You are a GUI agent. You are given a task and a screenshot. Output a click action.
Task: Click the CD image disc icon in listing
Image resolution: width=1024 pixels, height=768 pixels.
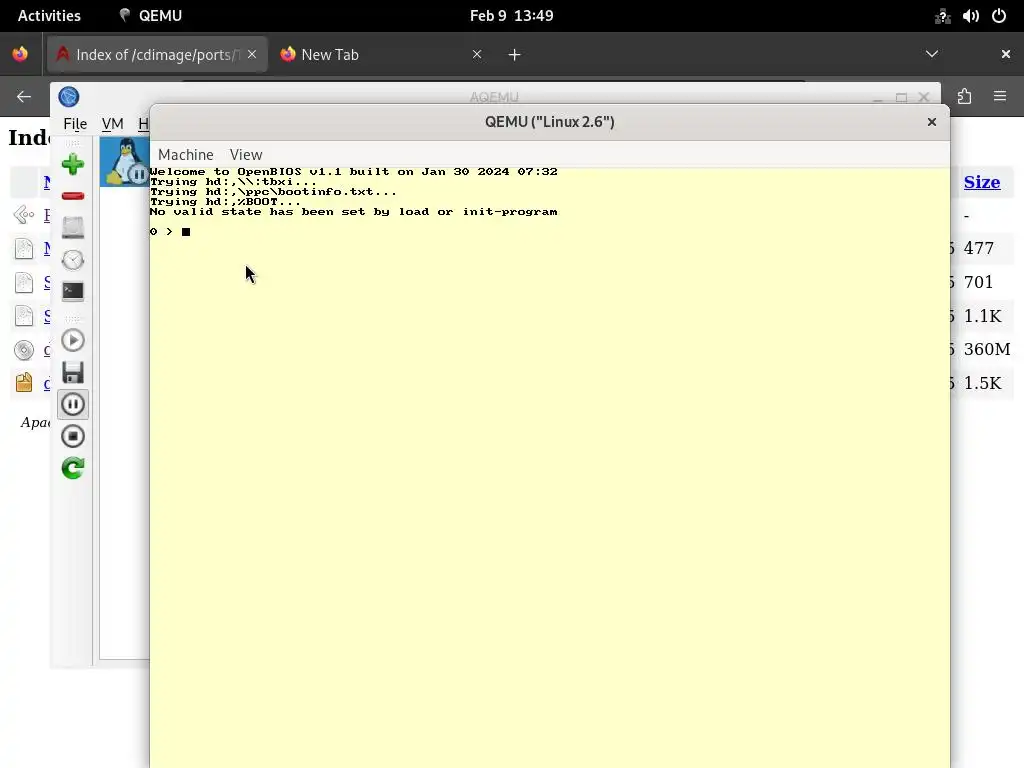point(24,350)
